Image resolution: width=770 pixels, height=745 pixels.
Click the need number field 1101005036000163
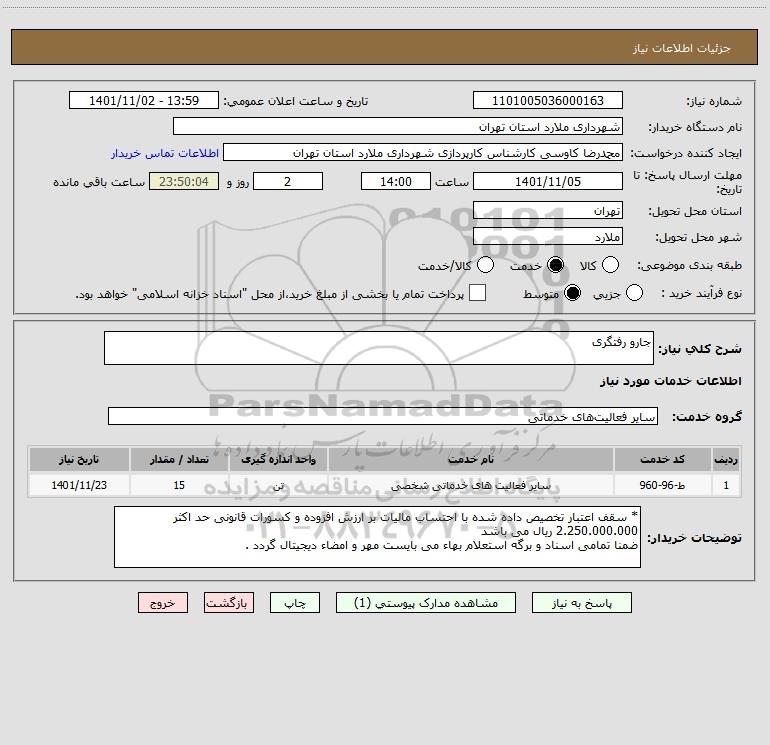[548, 101]
